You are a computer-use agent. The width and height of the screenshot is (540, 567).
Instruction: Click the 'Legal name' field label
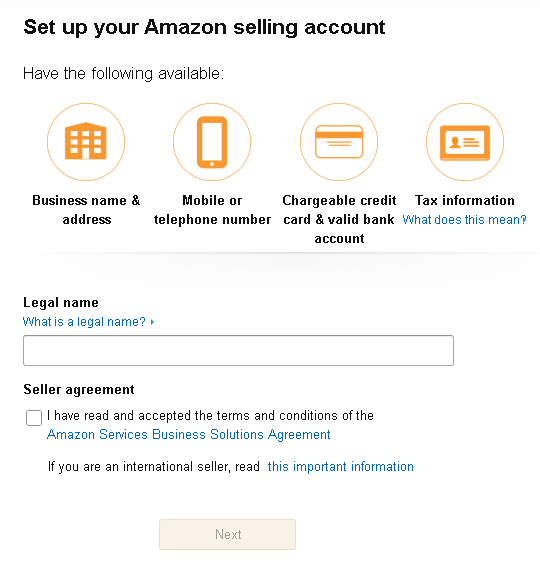[61, 303]
